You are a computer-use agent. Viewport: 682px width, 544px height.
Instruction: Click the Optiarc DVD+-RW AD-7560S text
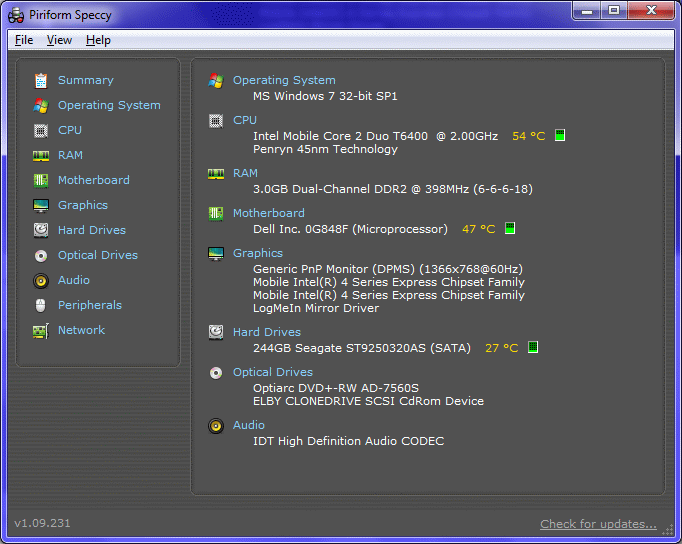(x=336, y=389)
